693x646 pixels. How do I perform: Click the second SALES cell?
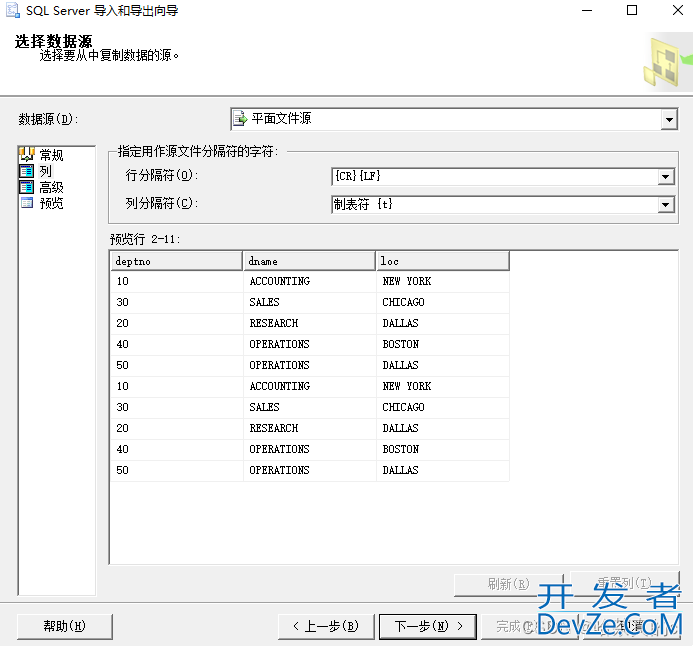pyautogui.click(x=309, y=407)
